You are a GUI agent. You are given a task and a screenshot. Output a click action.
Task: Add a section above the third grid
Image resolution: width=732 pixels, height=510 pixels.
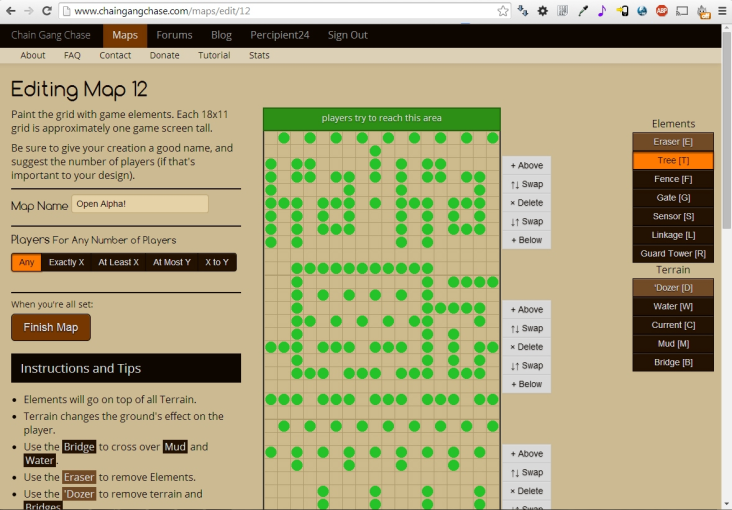tap(527, 454)
